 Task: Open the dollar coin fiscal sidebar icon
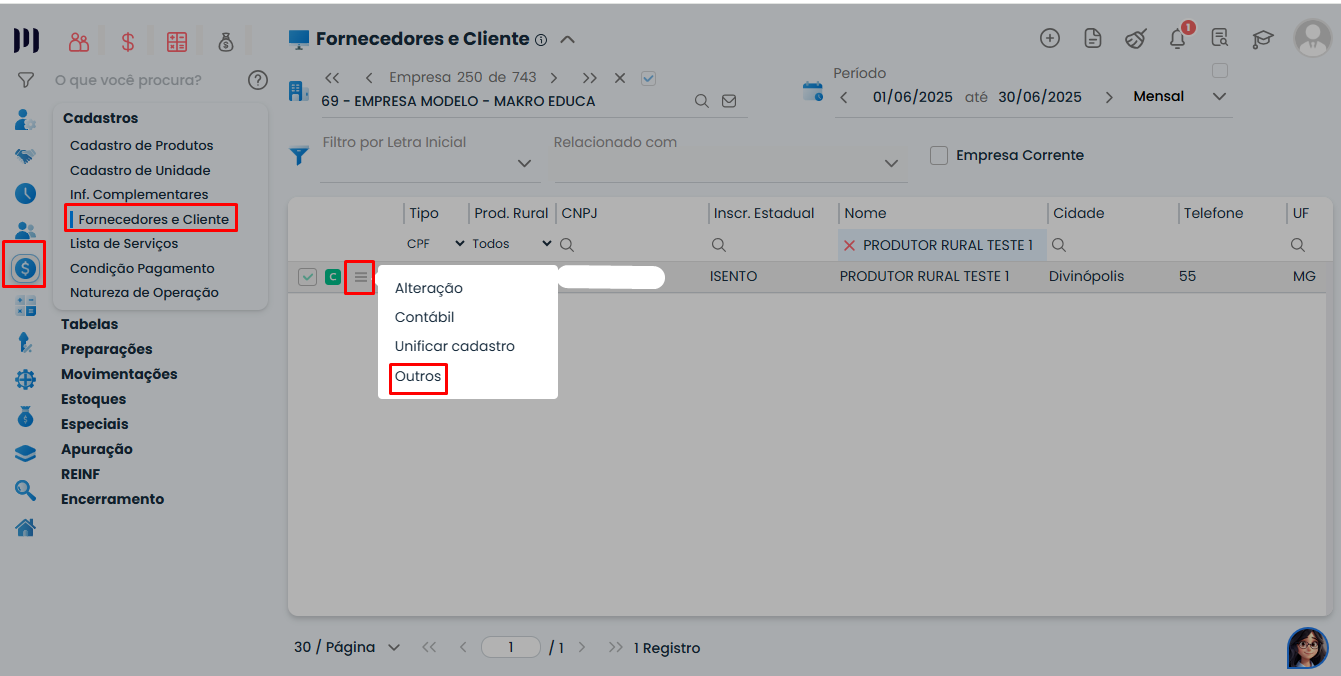pos(25,268)
